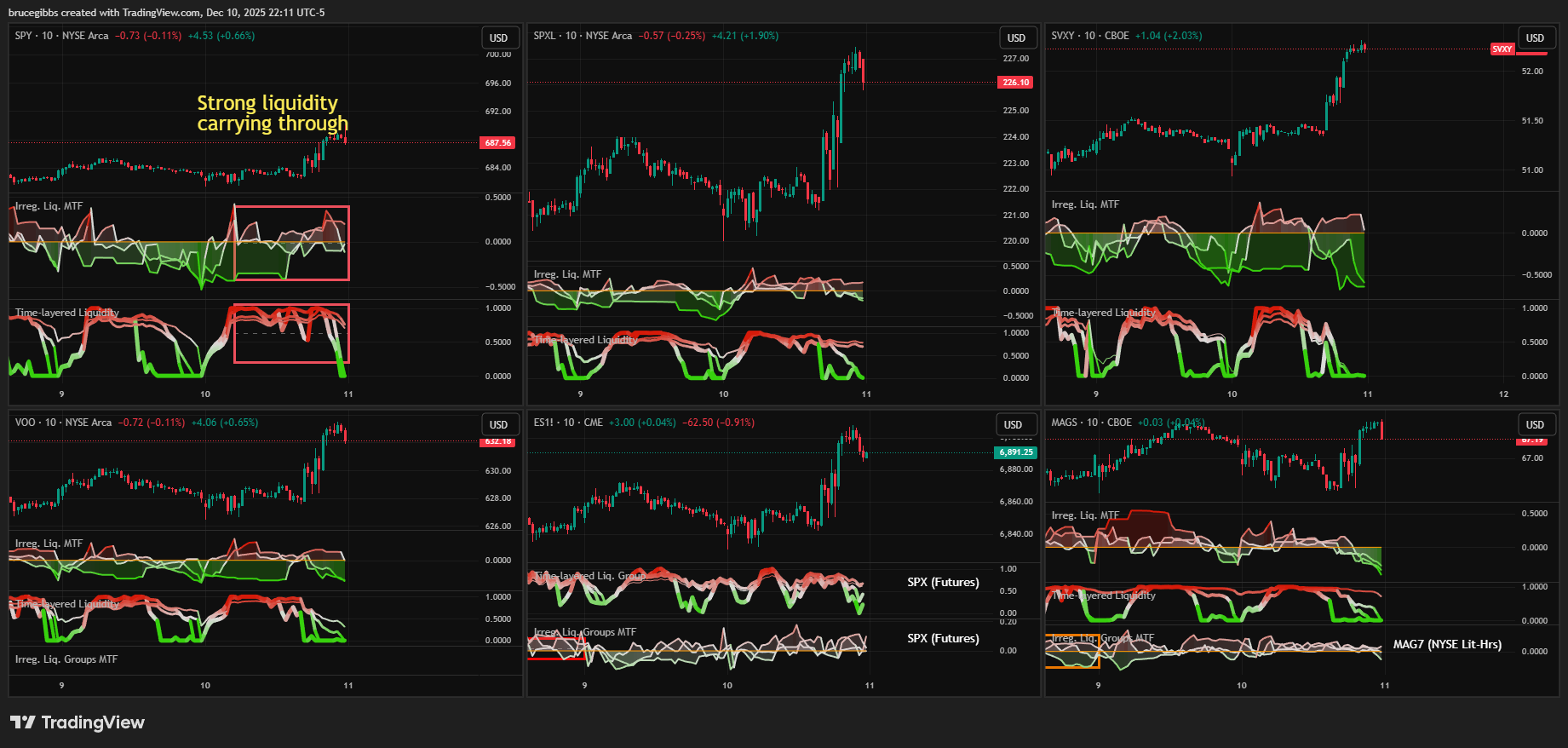
Task: Select the SPXL symbol title
Action: (583, 36)
